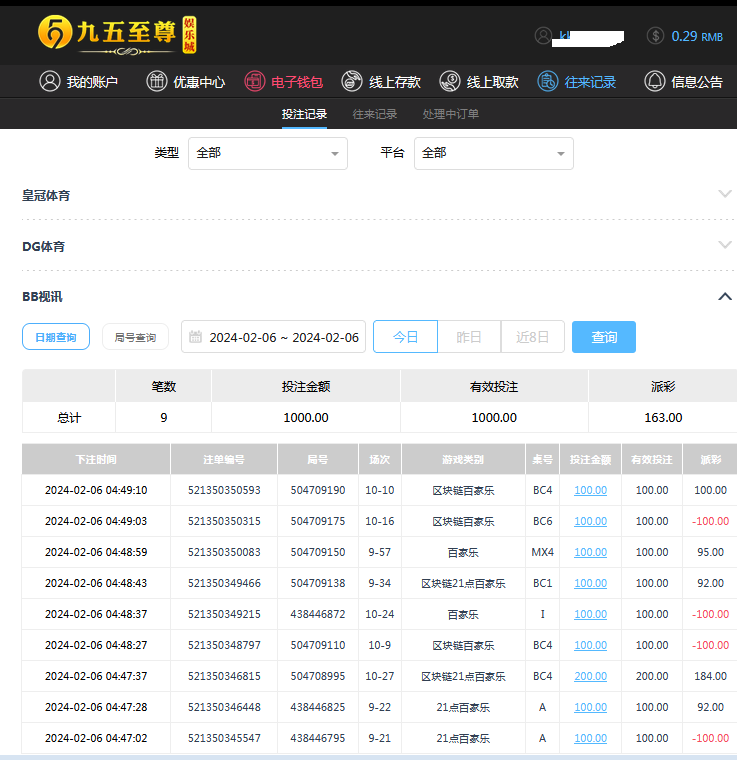Open 优惠中心 gift icon

[x=157, y=82]
